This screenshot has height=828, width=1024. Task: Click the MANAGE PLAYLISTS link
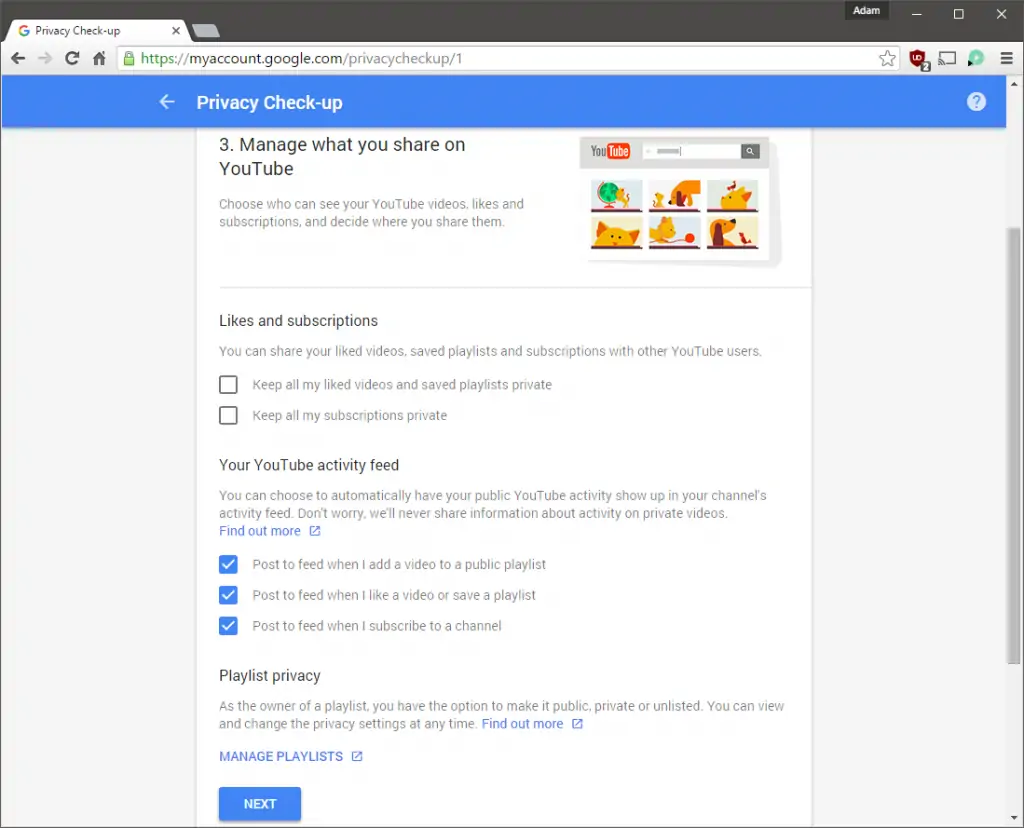[281, 756]
